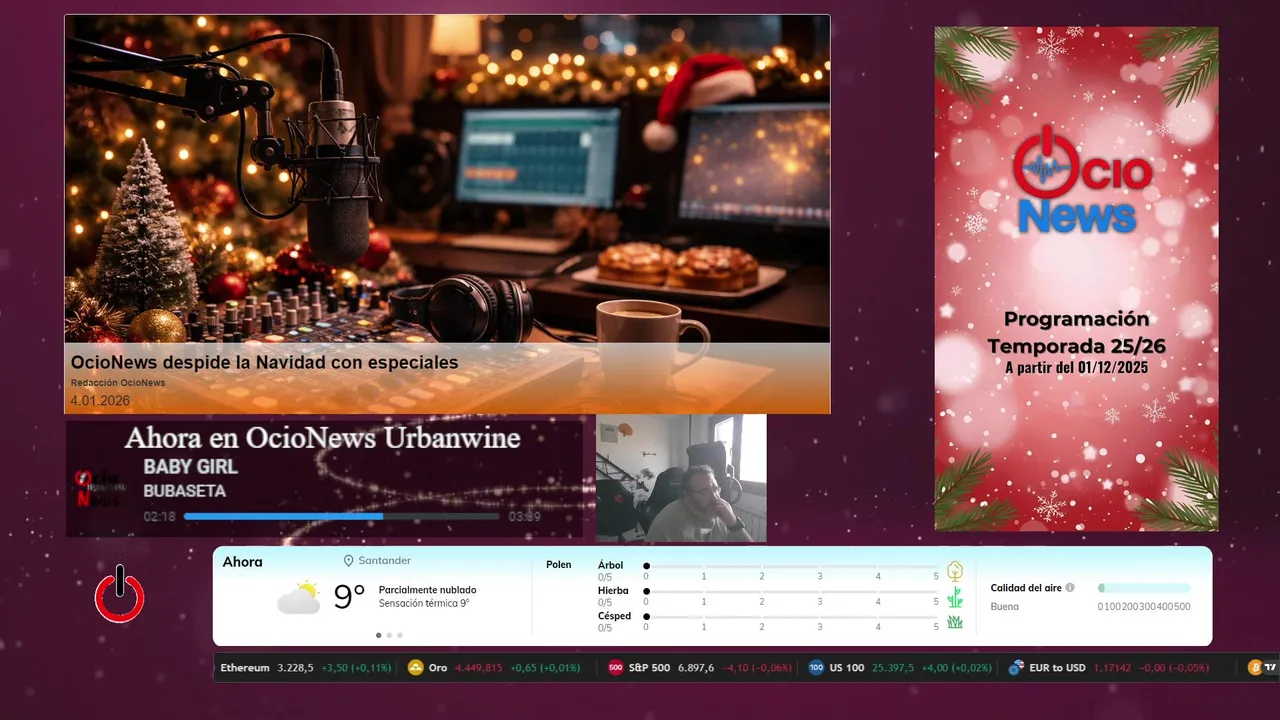The image size is (1280, 720).
Task: Click the BUBASETA artist name
Action: pyautogui.click(x=184, y=491)
